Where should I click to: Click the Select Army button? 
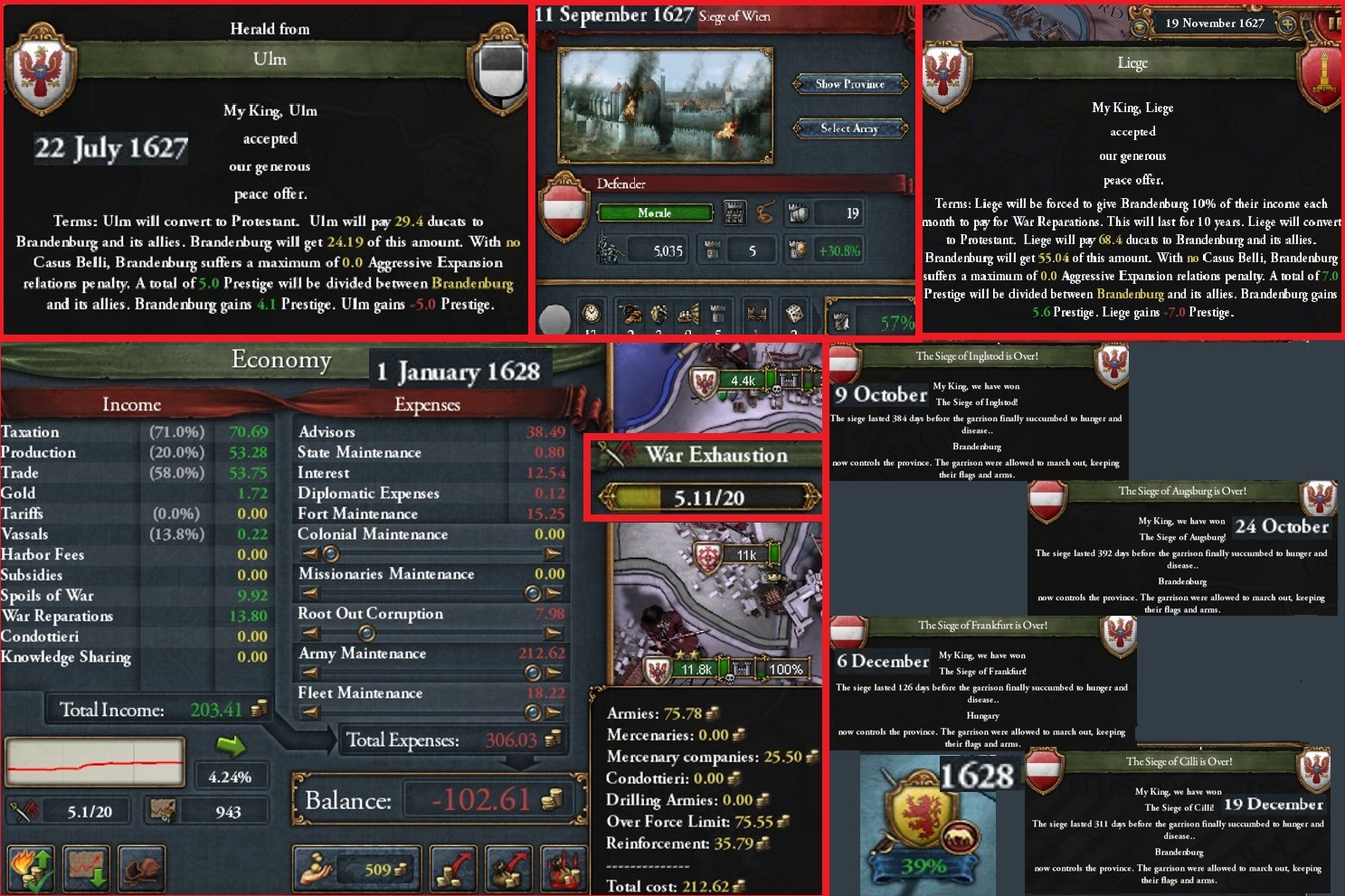[x=850, y=128]
